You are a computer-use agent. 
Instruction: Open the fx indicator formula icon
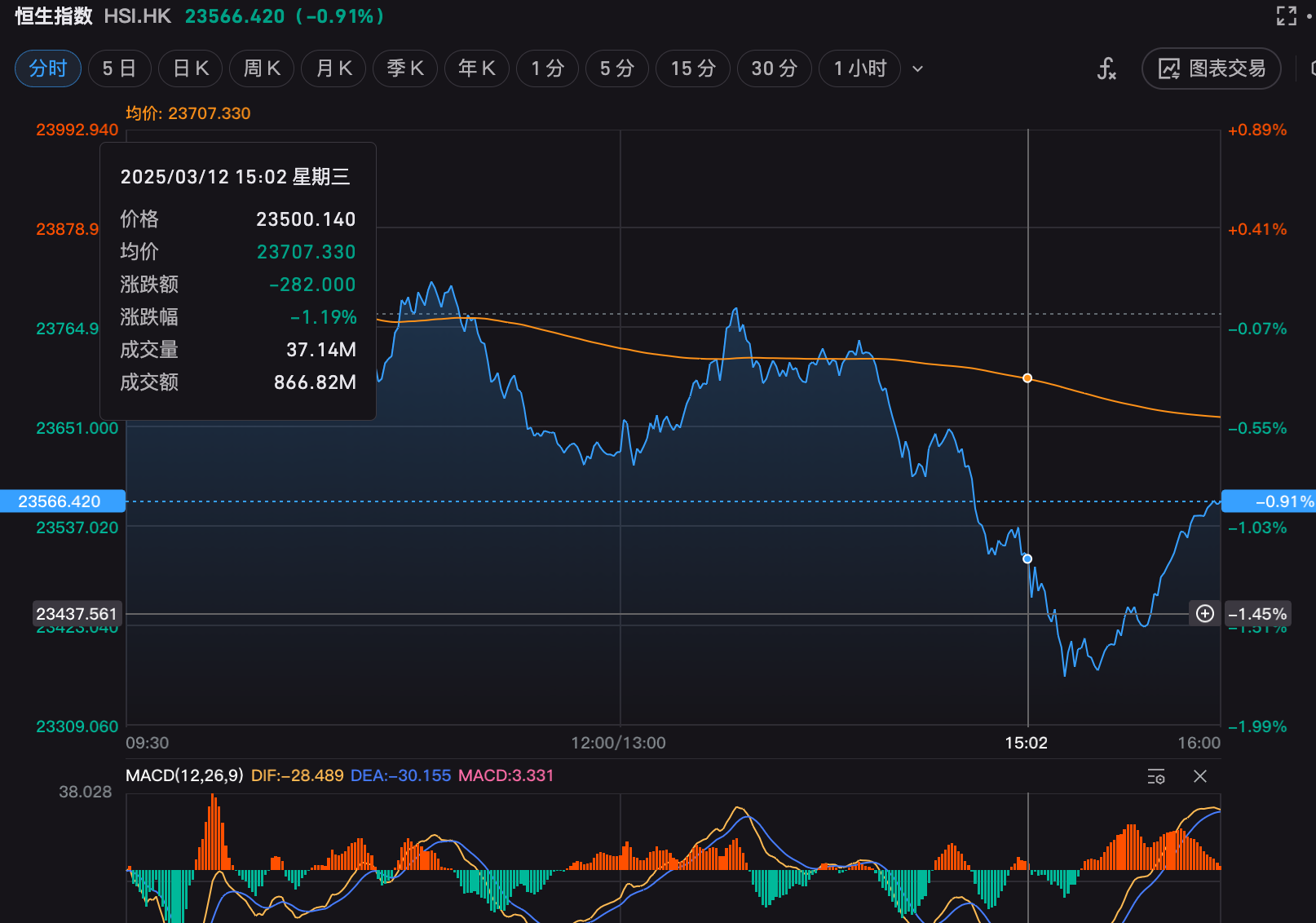(1106, 68)
